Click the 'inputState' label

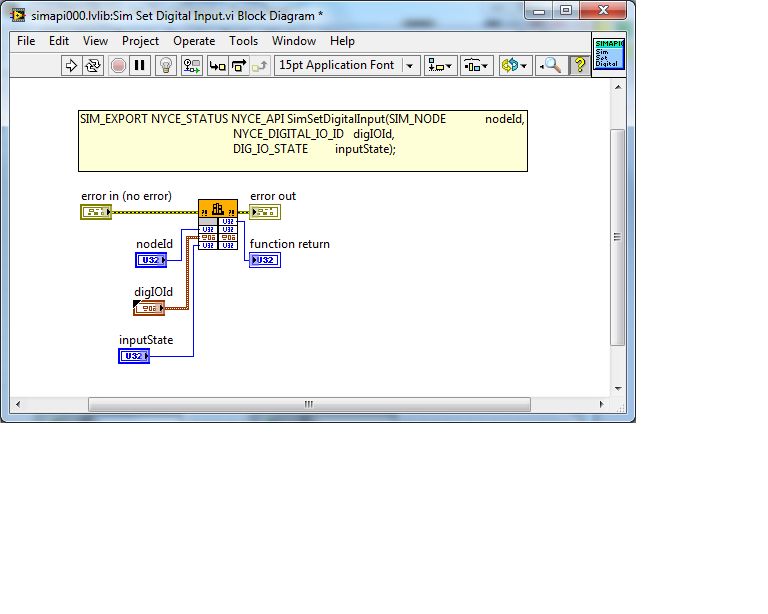(x=146, y=340)
